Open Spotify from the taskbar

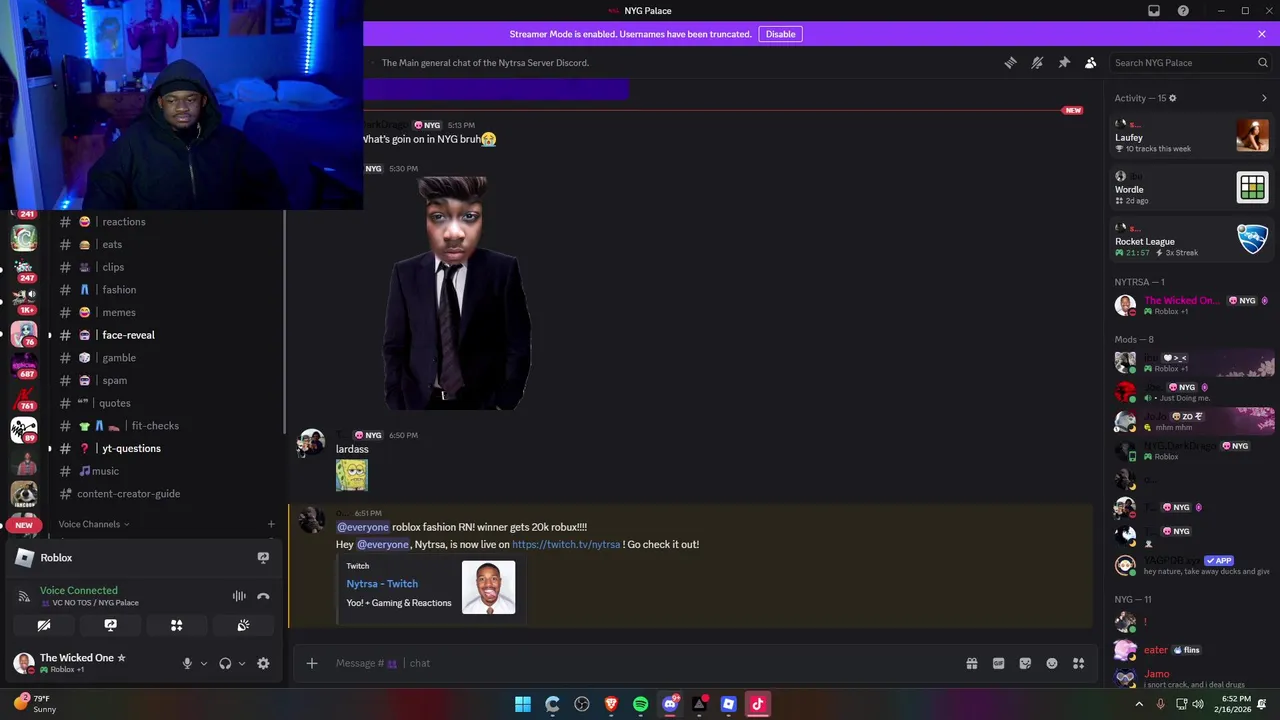point(640,704)
